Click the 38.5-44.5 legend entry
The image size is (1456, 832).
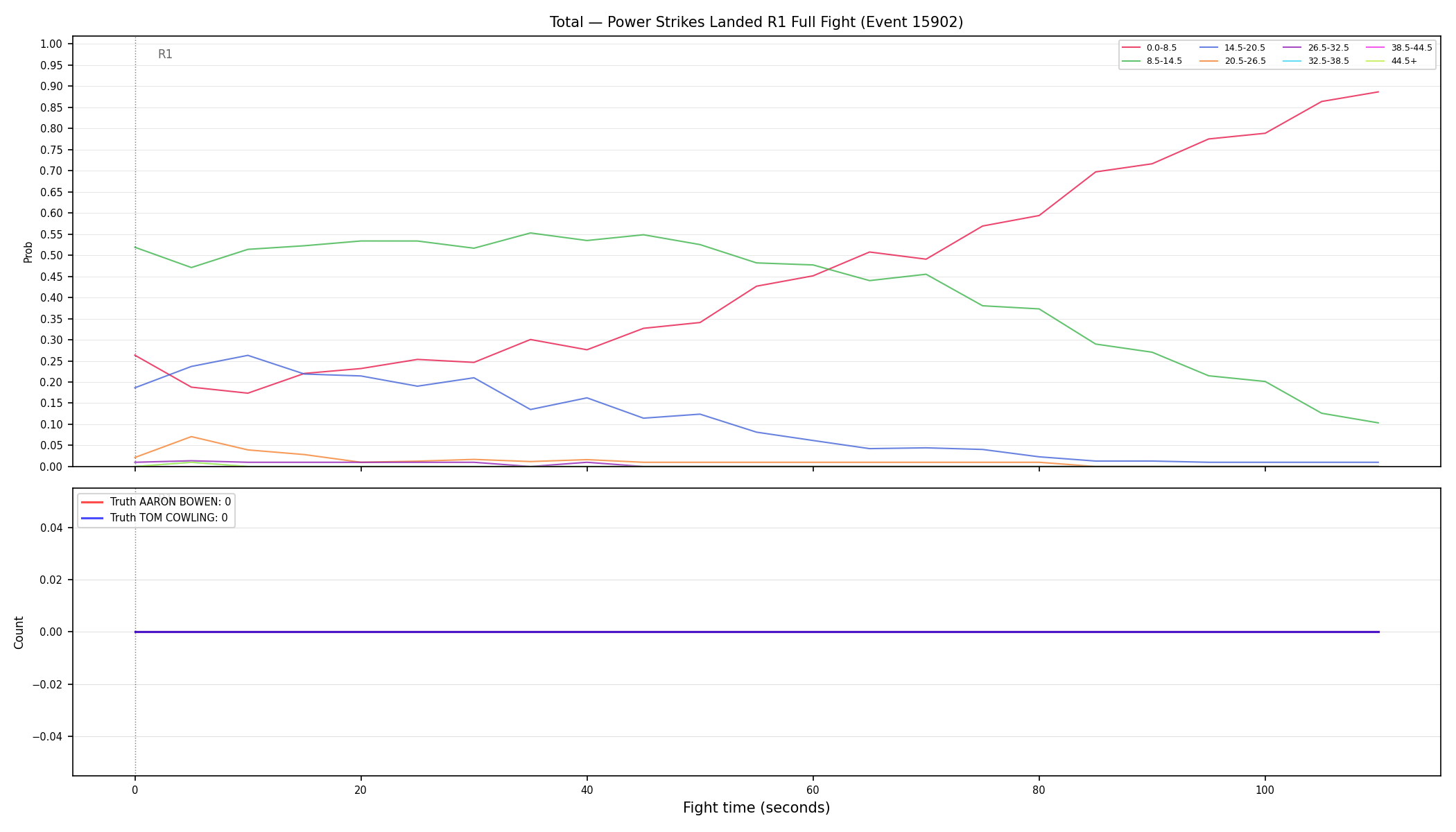pos(1400,48)
